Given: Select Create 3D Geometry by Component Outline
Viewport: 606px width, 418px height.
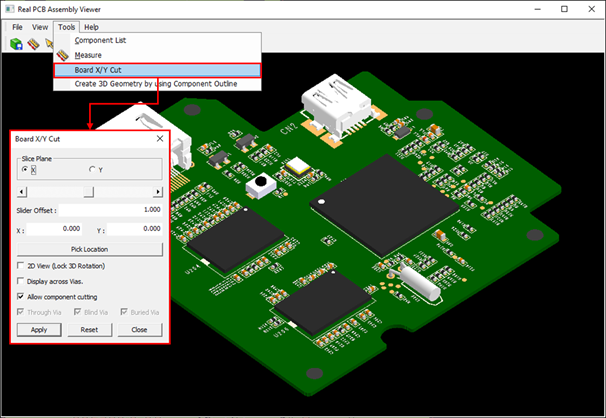Looking at the screenshot, I should click(x=157, y=84).
